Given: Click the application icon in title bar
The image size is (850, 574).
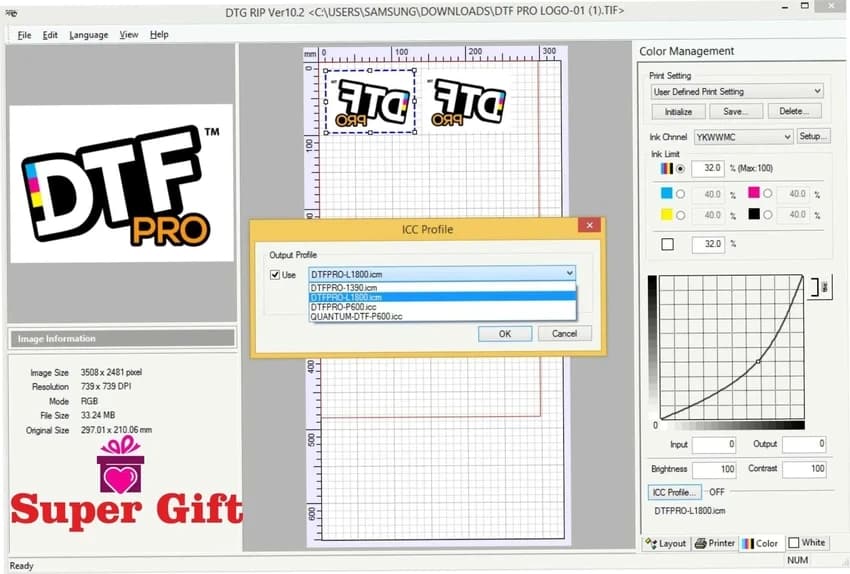Looking at the screenshot, I should click(11, 13).
